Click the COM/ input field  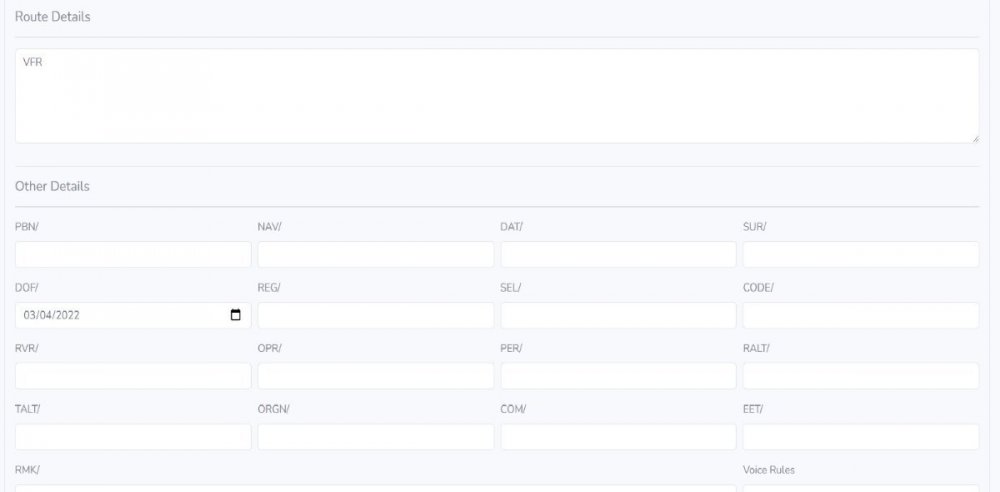[x=618, y=437]
